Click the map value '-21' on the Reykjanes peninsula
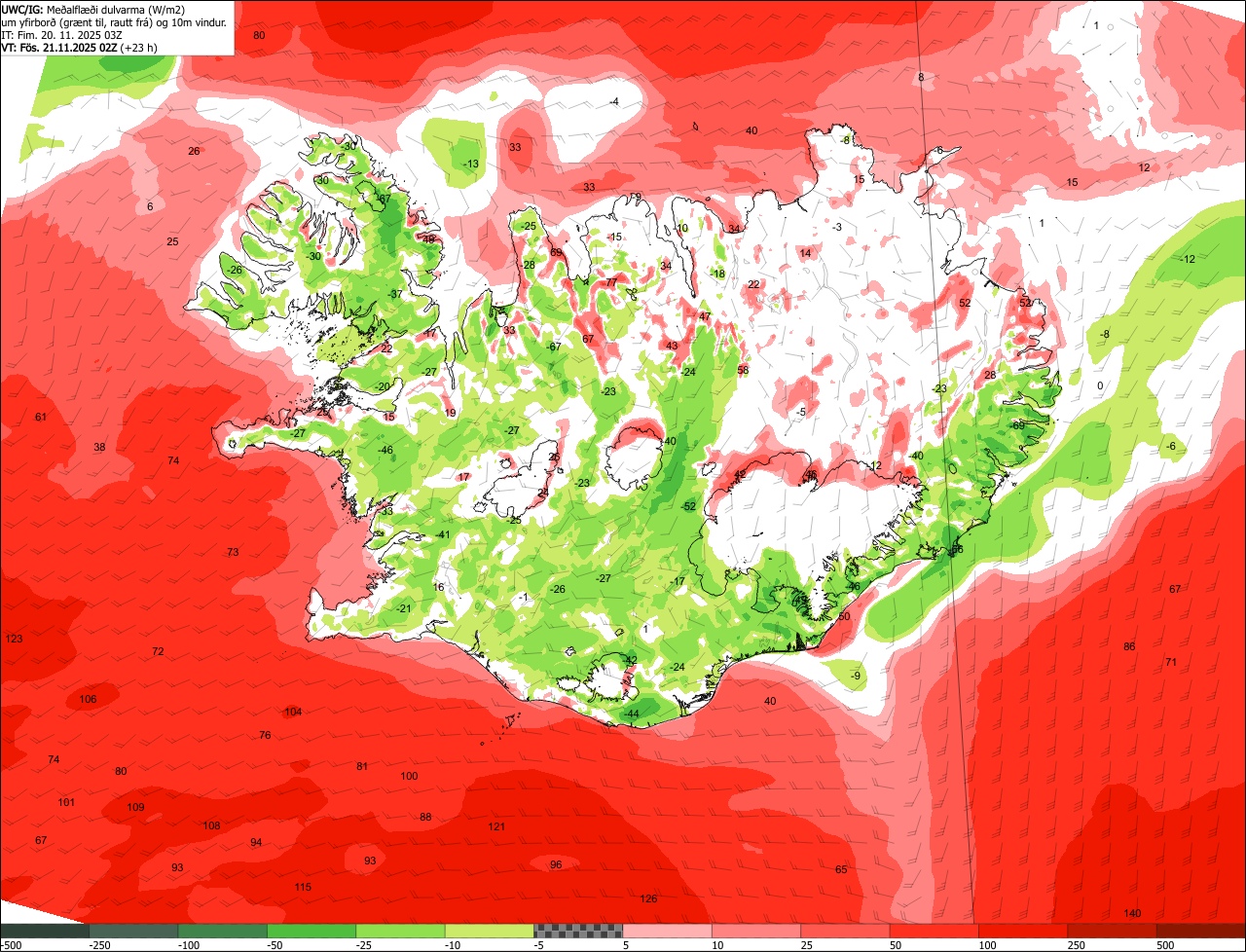Screen dimensions: 1246x952 click(403, 608)
